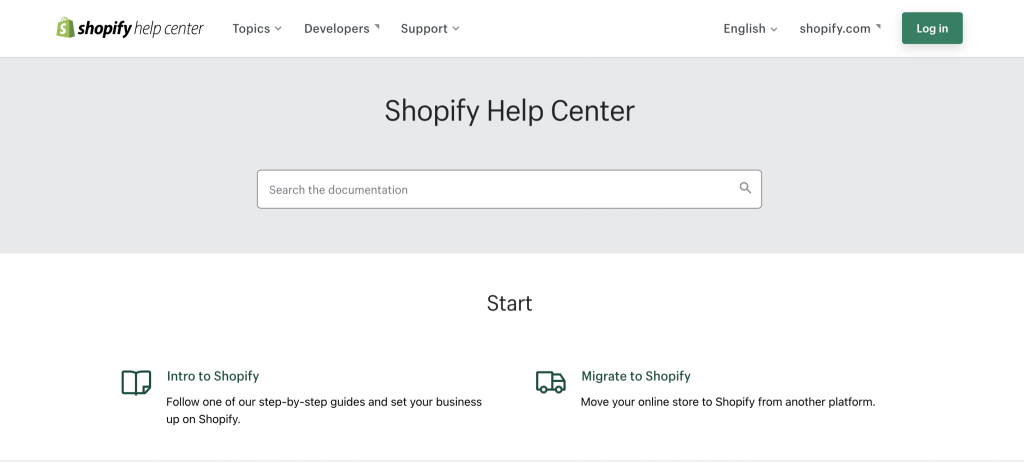Click the chevron arrow next to English
Screen dimensions: 1024x462
[774, 29]
